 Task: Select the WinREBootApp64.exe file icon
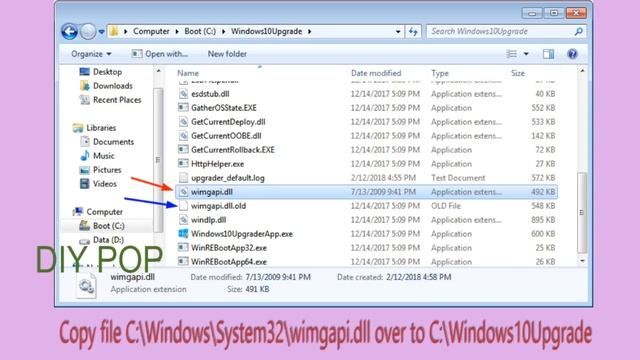[x=184, y=262]
